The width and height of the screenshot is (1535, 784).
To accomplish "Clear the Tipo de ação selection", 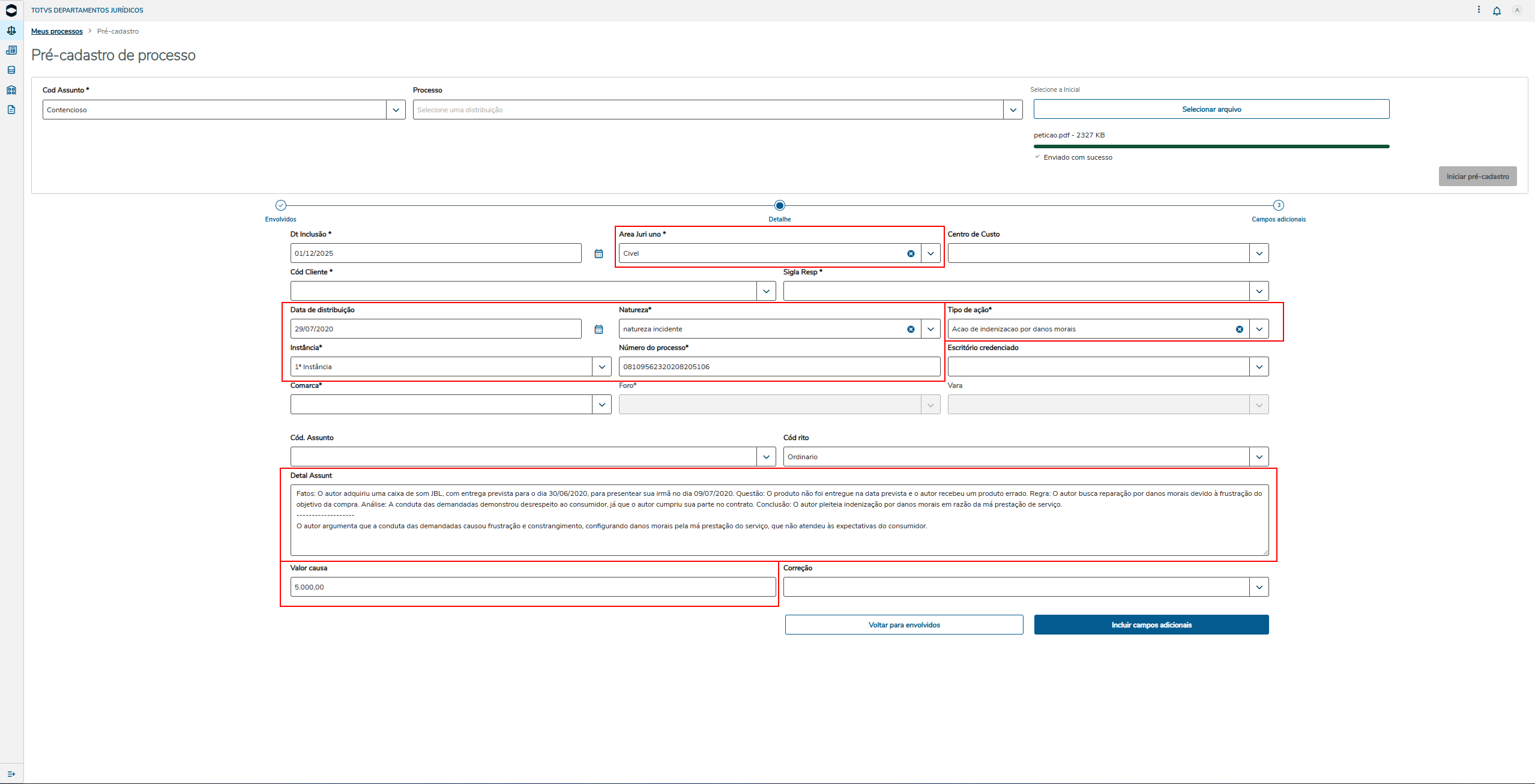I will (1239, 330).
